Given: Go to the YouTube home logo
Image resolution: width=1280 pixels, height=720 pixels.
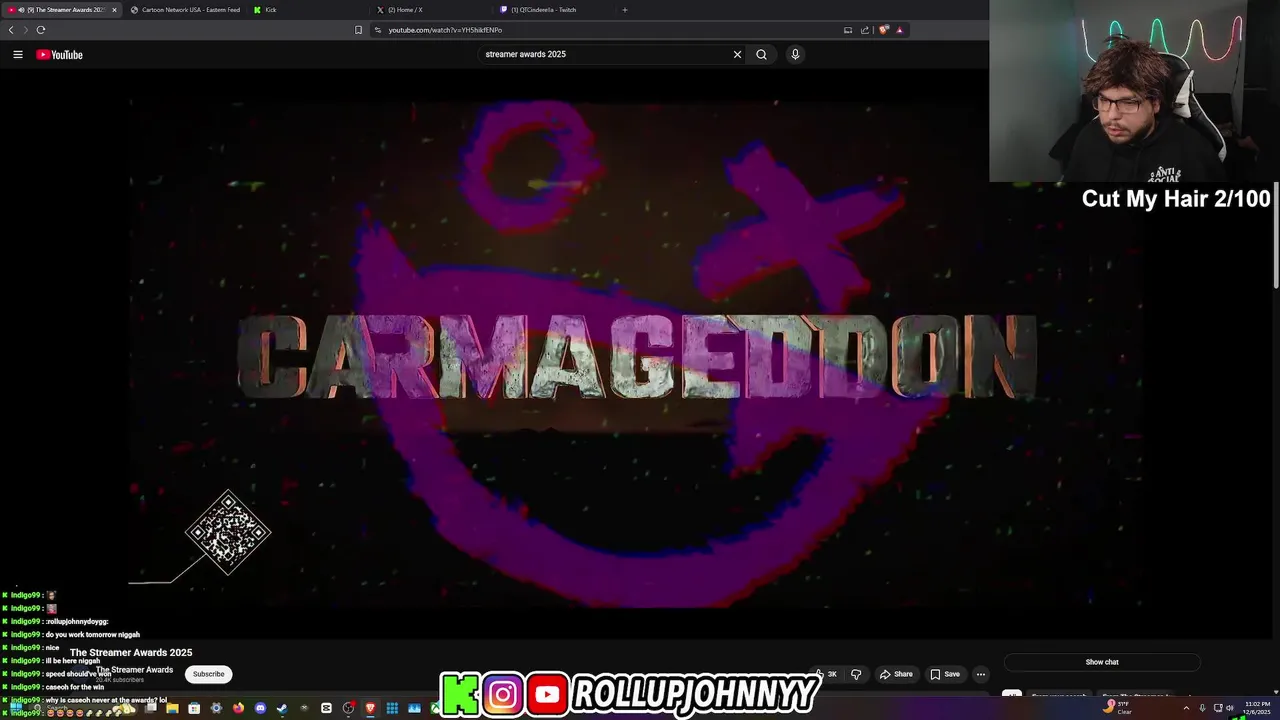Looking at the screenshot, I should pos(60,55).
